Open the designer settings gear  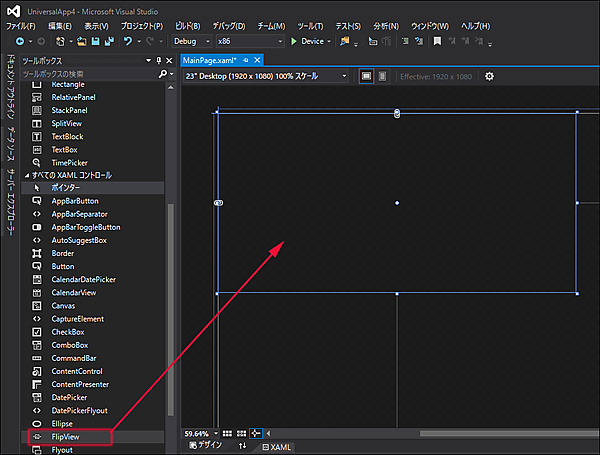pyautogui.click(x=489, y=76)
